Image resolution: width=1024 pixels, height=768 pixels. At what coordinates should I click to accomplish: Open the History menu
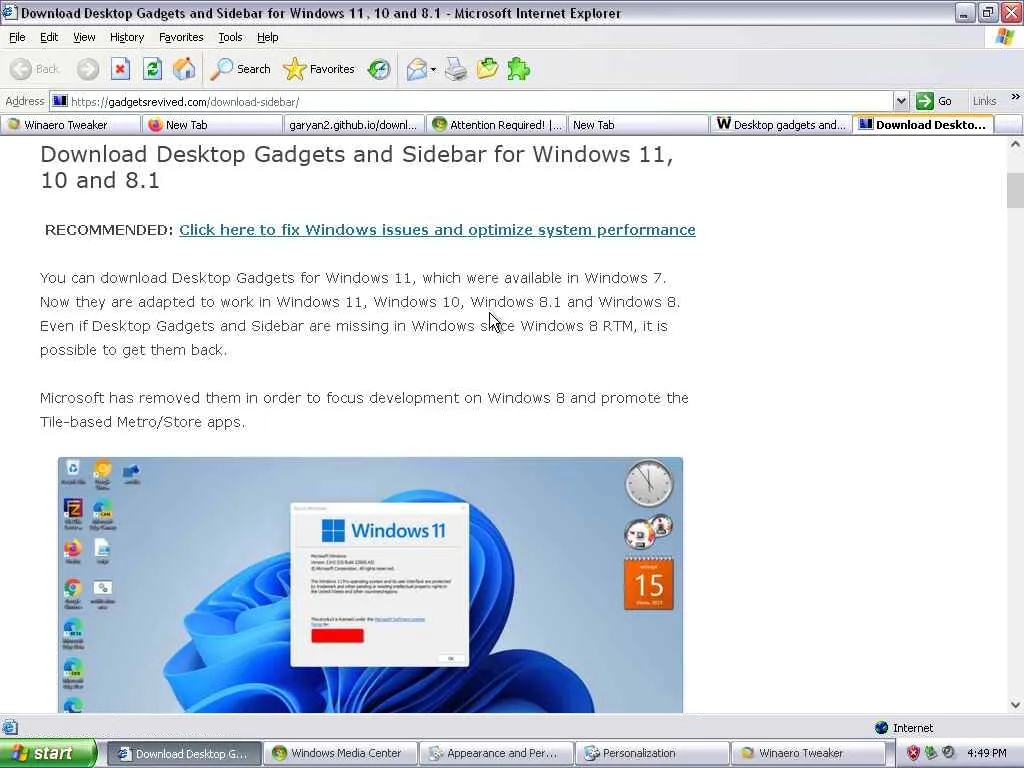[127, 37]
